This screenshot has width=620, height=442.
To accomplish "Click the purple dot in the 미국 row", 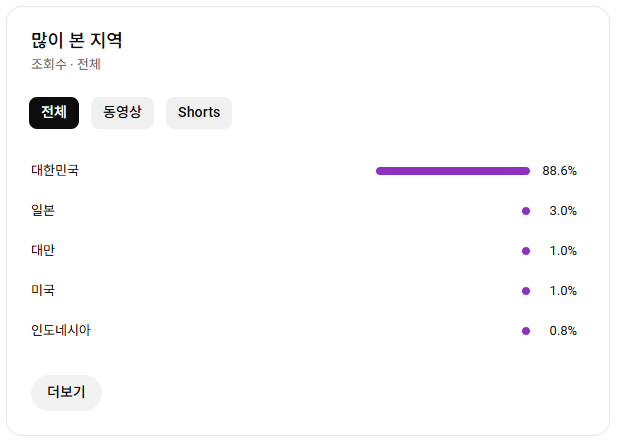I will click(x=526, y=291).
